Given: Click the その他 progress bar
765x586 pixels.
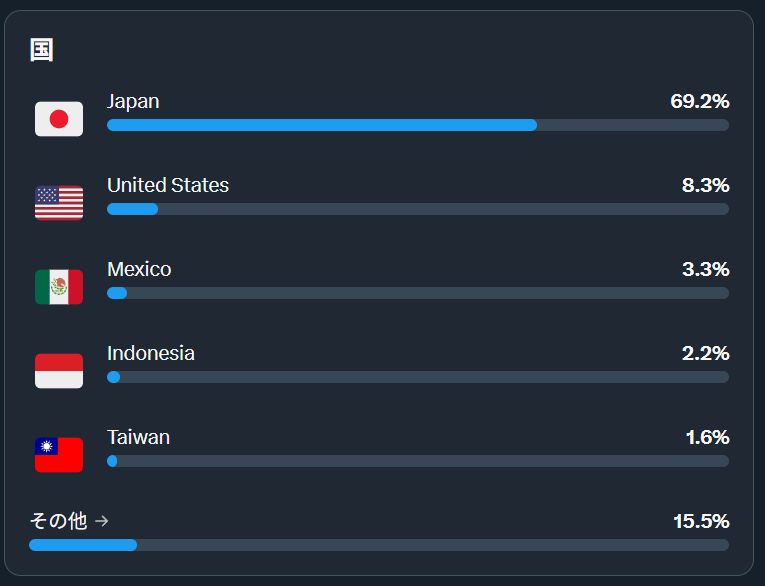Looking at the screenshot, I should click(x=378, y=545).
